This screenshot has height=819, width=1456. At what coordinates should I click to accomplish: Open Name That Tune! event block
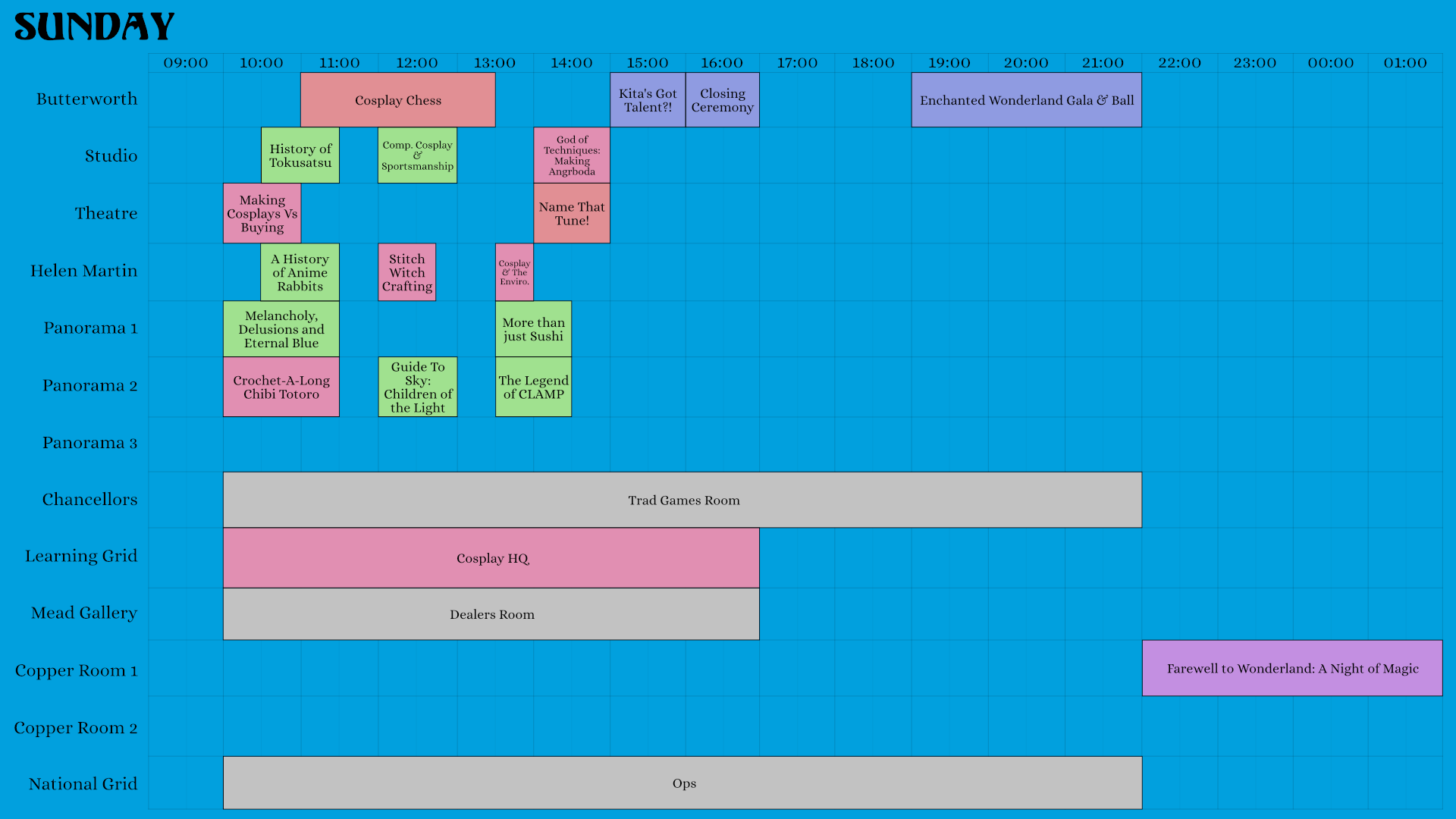point(572,213)
